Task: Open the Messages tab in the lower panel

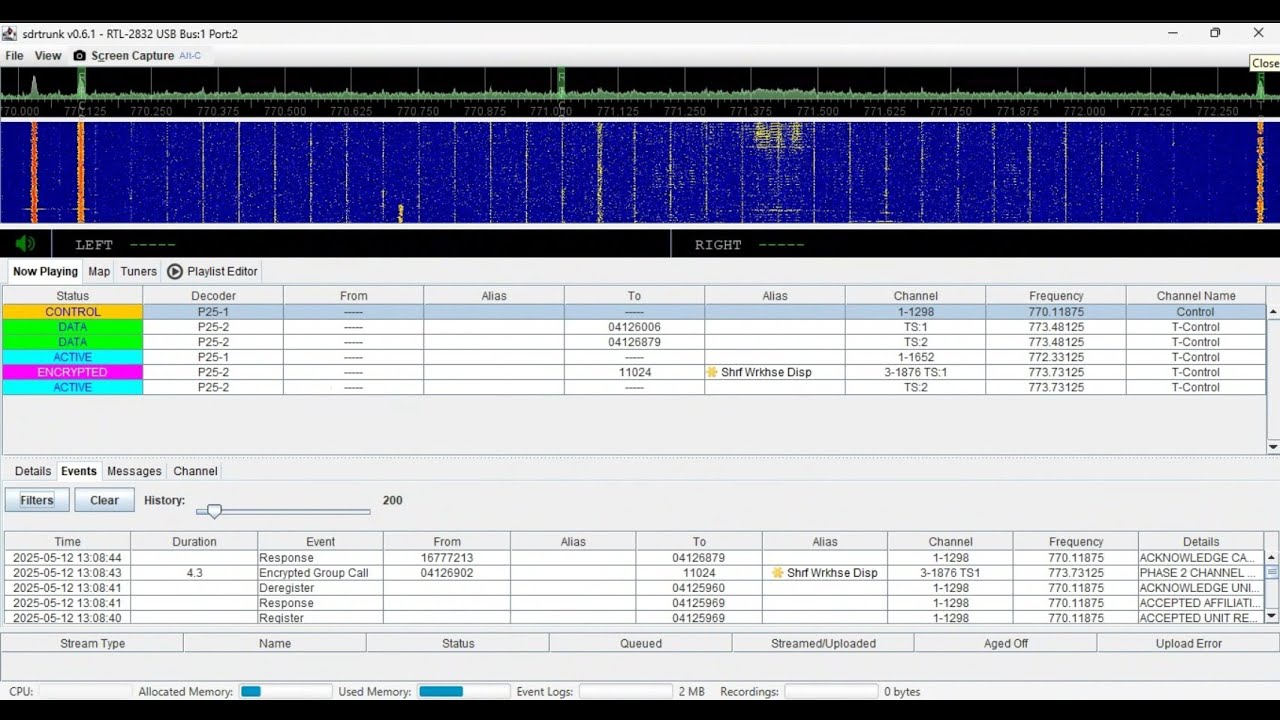Action: tap(134, 471)
